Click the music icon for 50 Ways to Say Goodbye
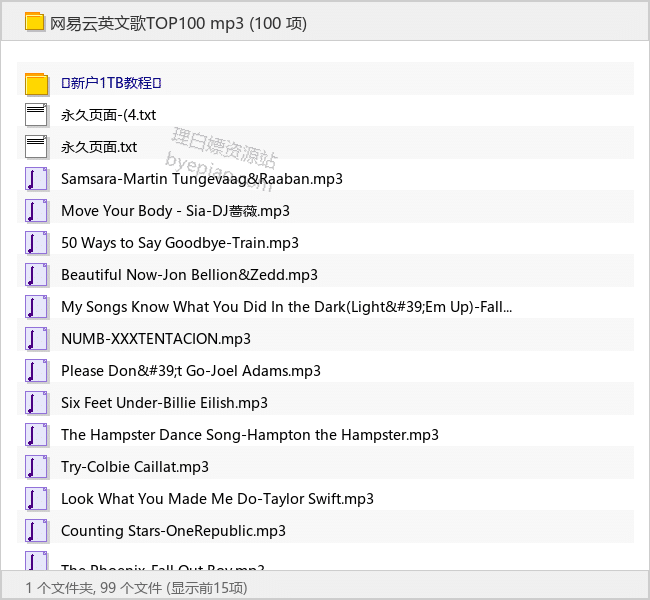 36,243
